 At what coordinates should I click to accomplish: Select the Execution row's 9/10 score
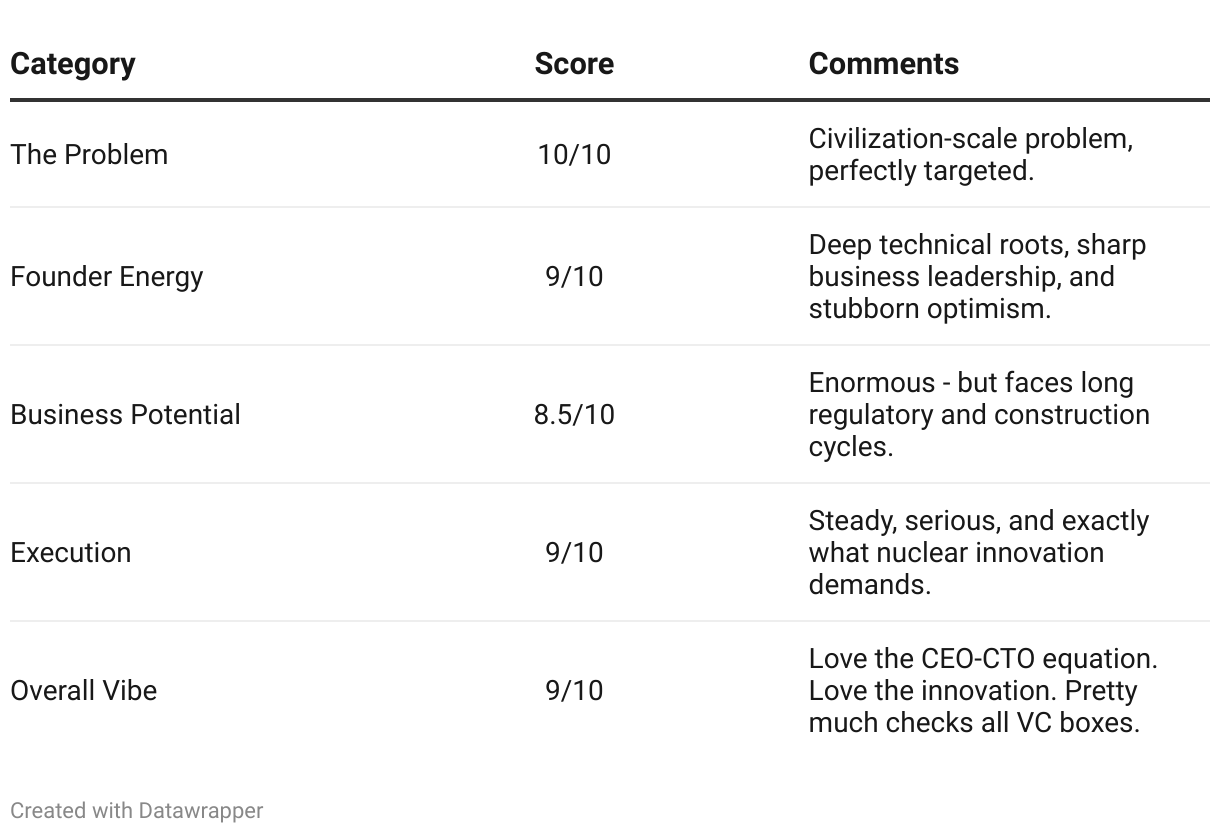coord(574,553)
